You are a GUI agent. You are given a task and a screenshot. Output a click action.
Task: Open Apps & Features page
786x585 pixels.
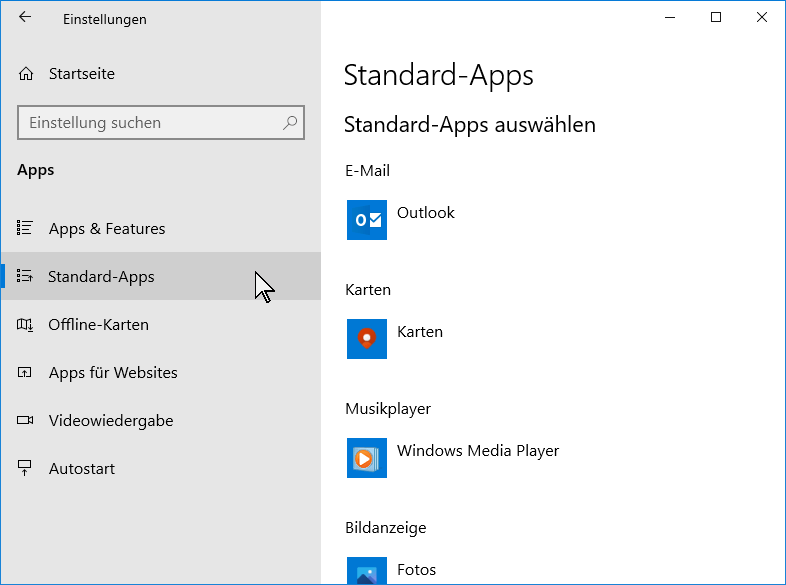161,228
